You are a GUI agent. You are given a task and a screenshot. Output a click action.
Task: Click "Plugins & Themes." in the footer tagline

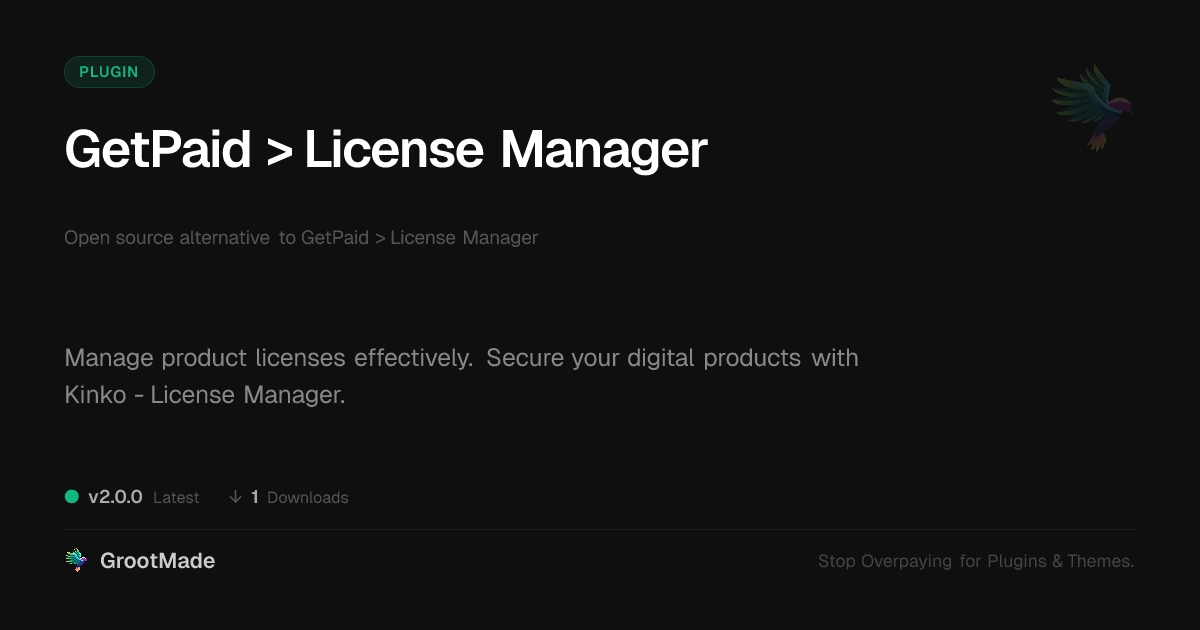pyautogui.click(x=1060, y=562)
